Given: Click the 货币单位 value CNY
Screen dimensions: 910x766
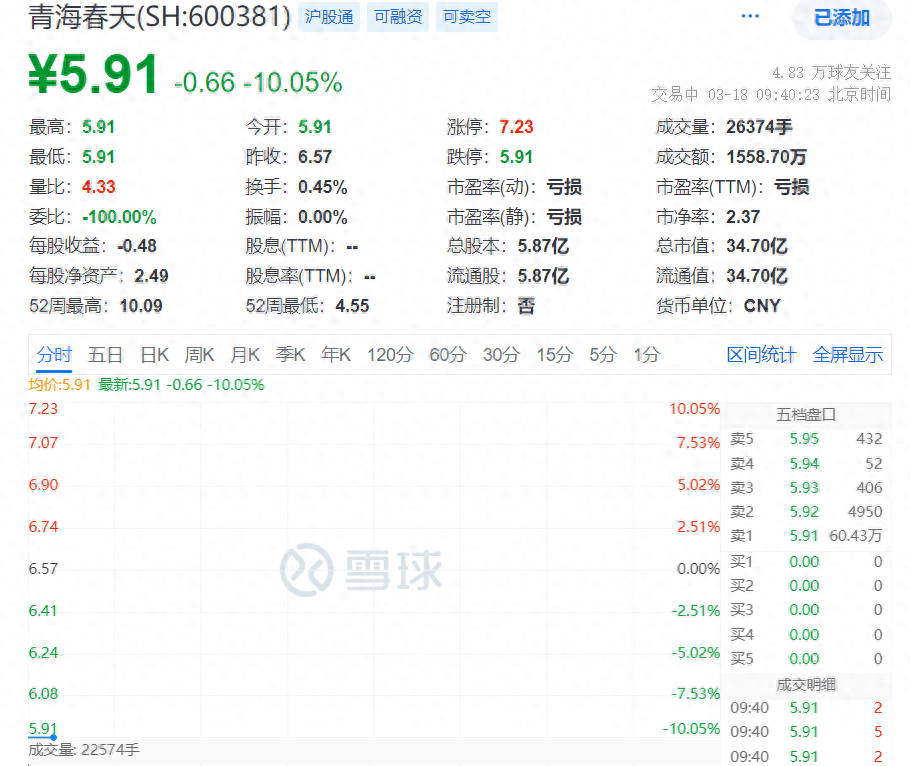Looking at the screenshot, I should [763, 306].
